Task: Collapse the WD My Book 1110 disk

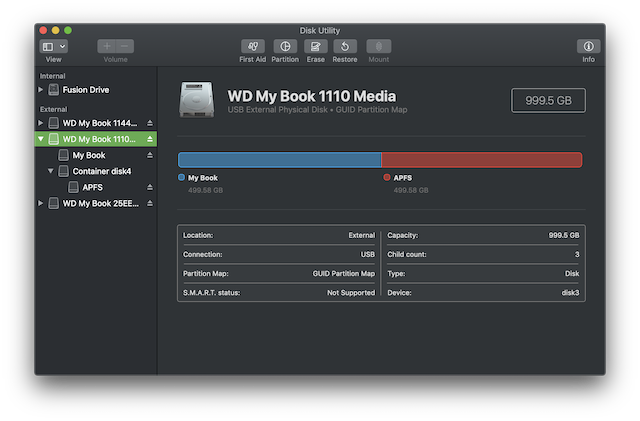Action: [x=41, y=139]
